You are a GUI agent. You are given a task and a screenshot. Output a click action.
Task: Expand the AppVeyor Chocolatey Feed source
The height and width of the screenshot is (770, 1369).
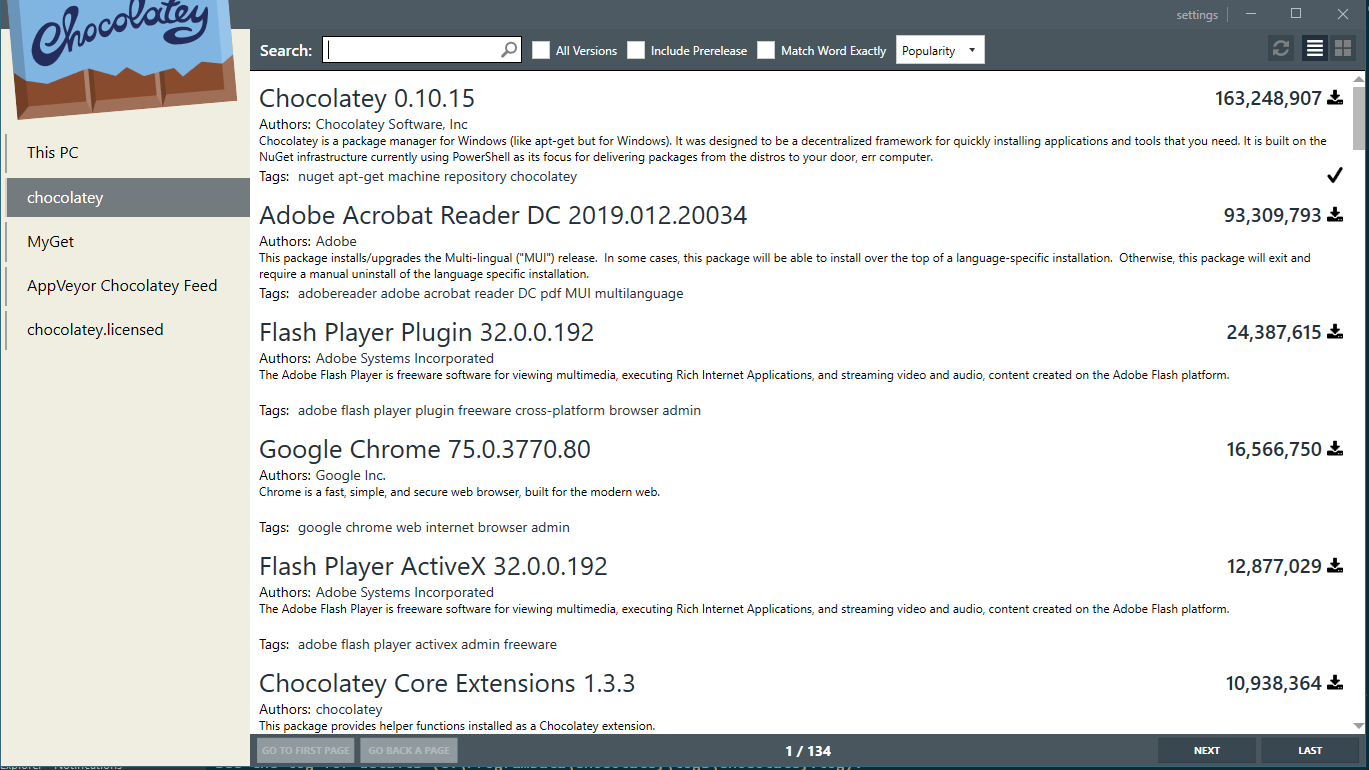click(x=122, y=285)
